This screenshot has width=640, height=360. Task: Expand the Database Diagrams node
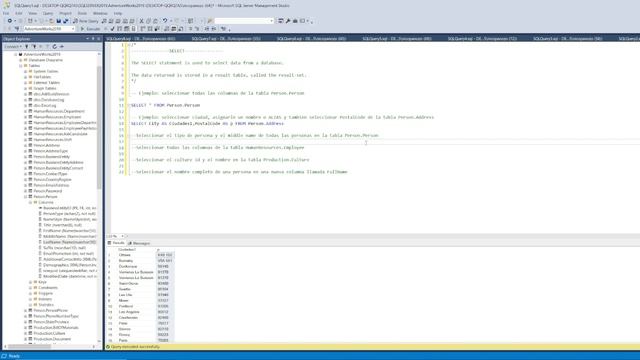(x=21, y=60)
